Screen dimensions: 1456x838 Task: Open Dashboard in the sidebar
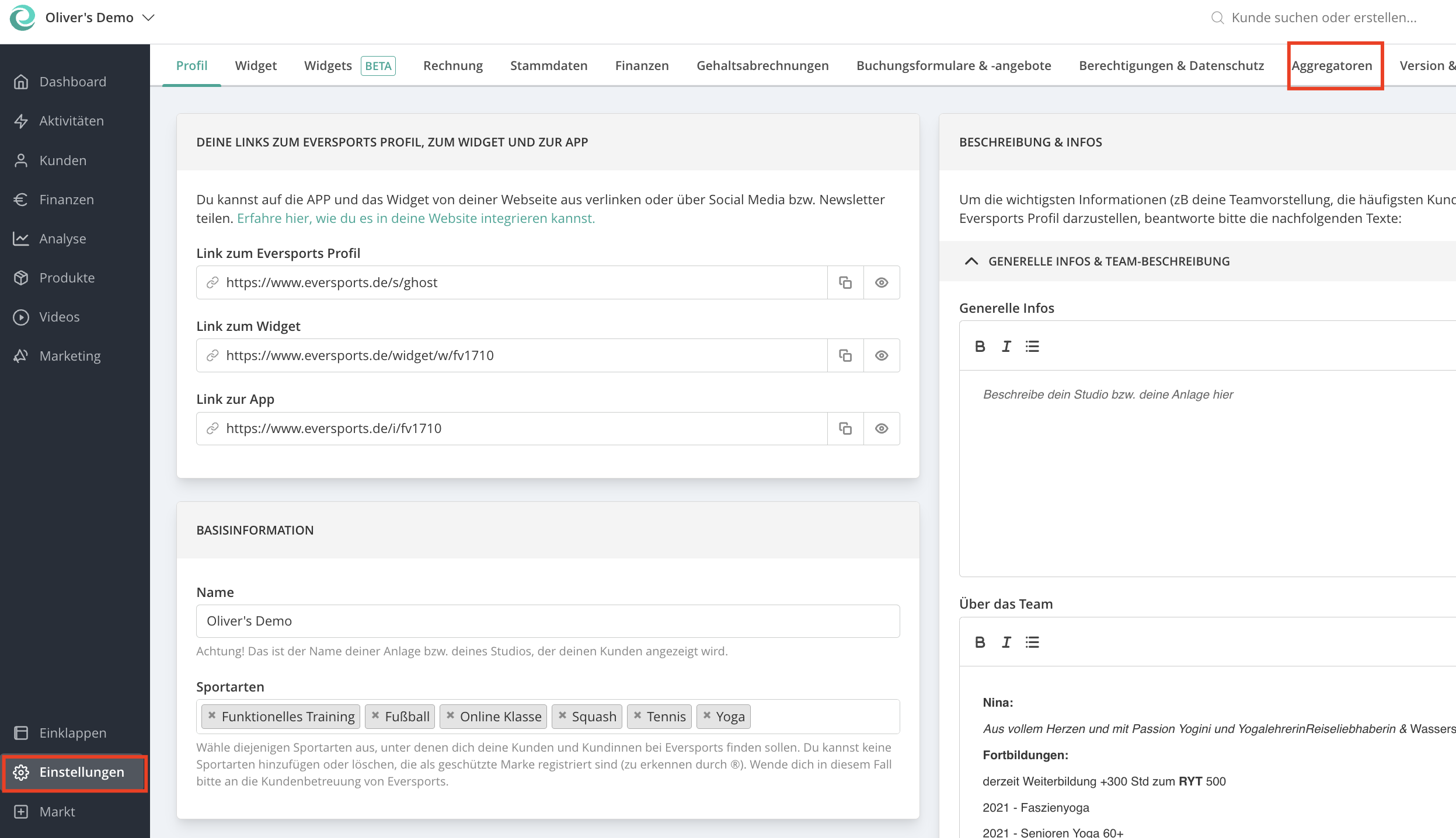coord(75,82)
